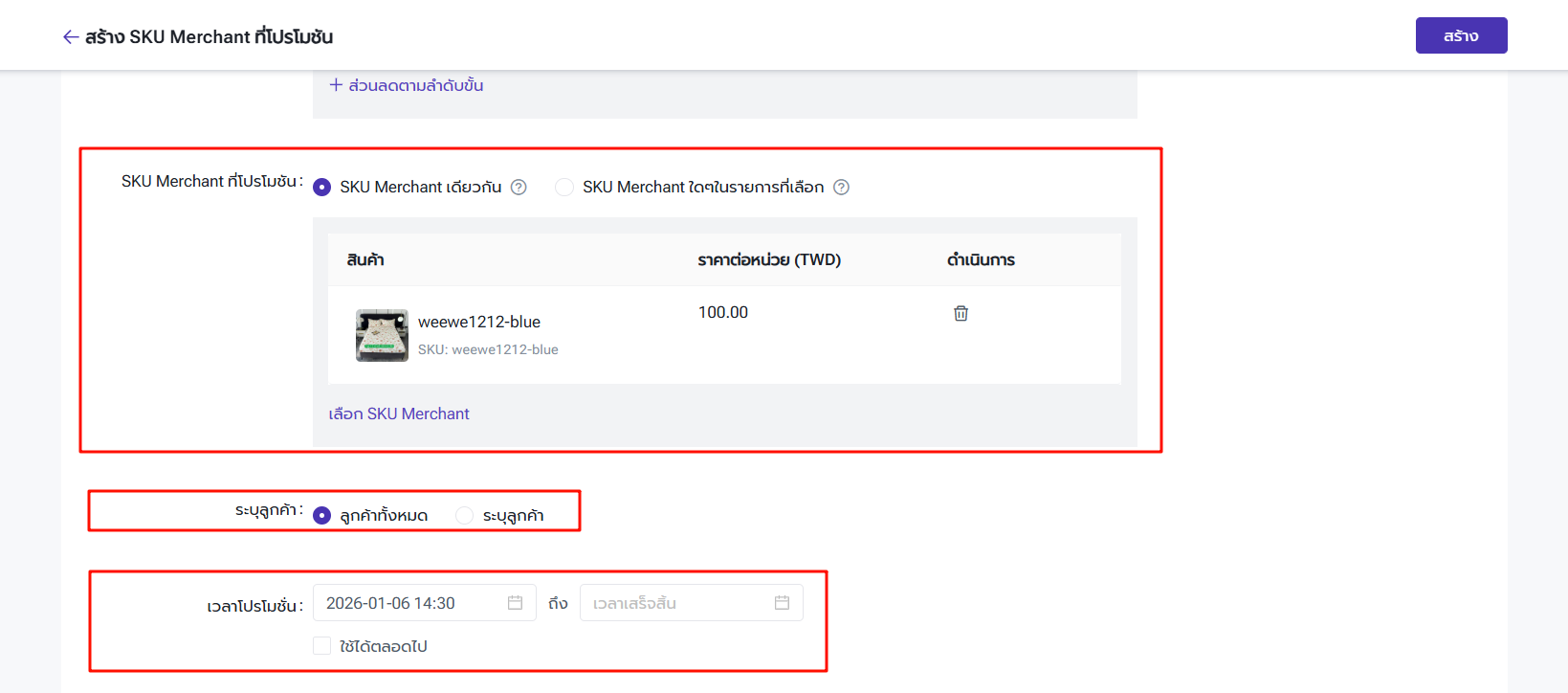Click the สินค้า column header
Viewport: 1568px width, 693px height.
click(365, 260)
